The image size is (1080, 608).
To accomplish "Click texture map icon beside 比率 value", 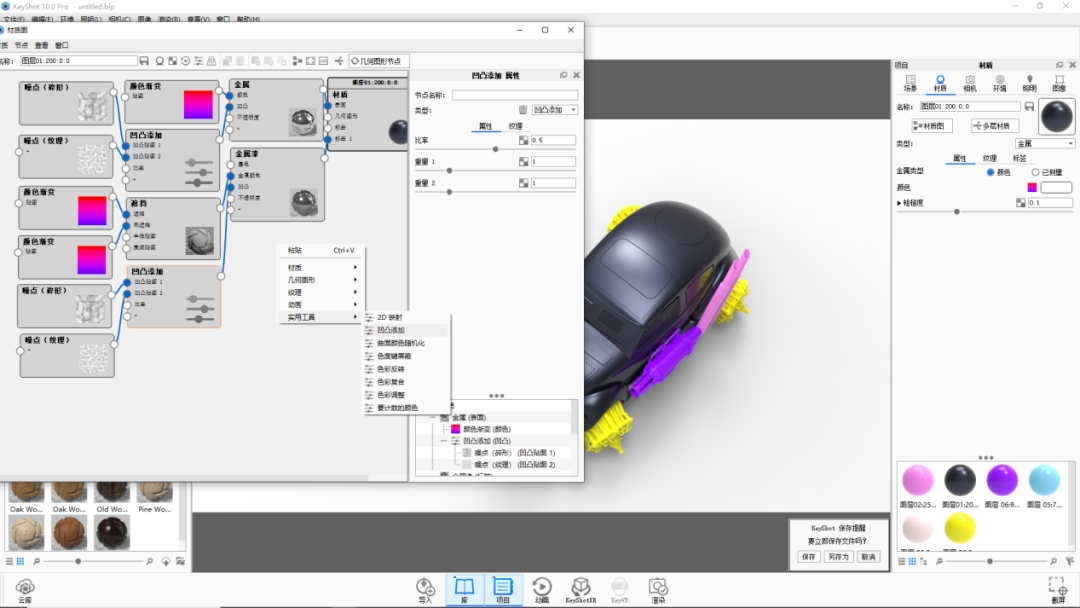I will 523,140.
